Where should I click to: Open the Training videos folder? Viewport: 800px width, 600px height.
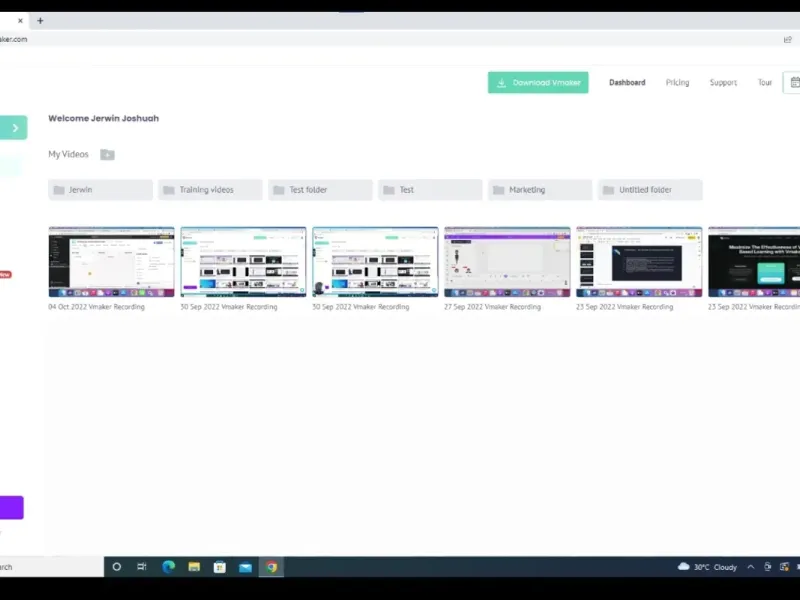tap(210, 190)
